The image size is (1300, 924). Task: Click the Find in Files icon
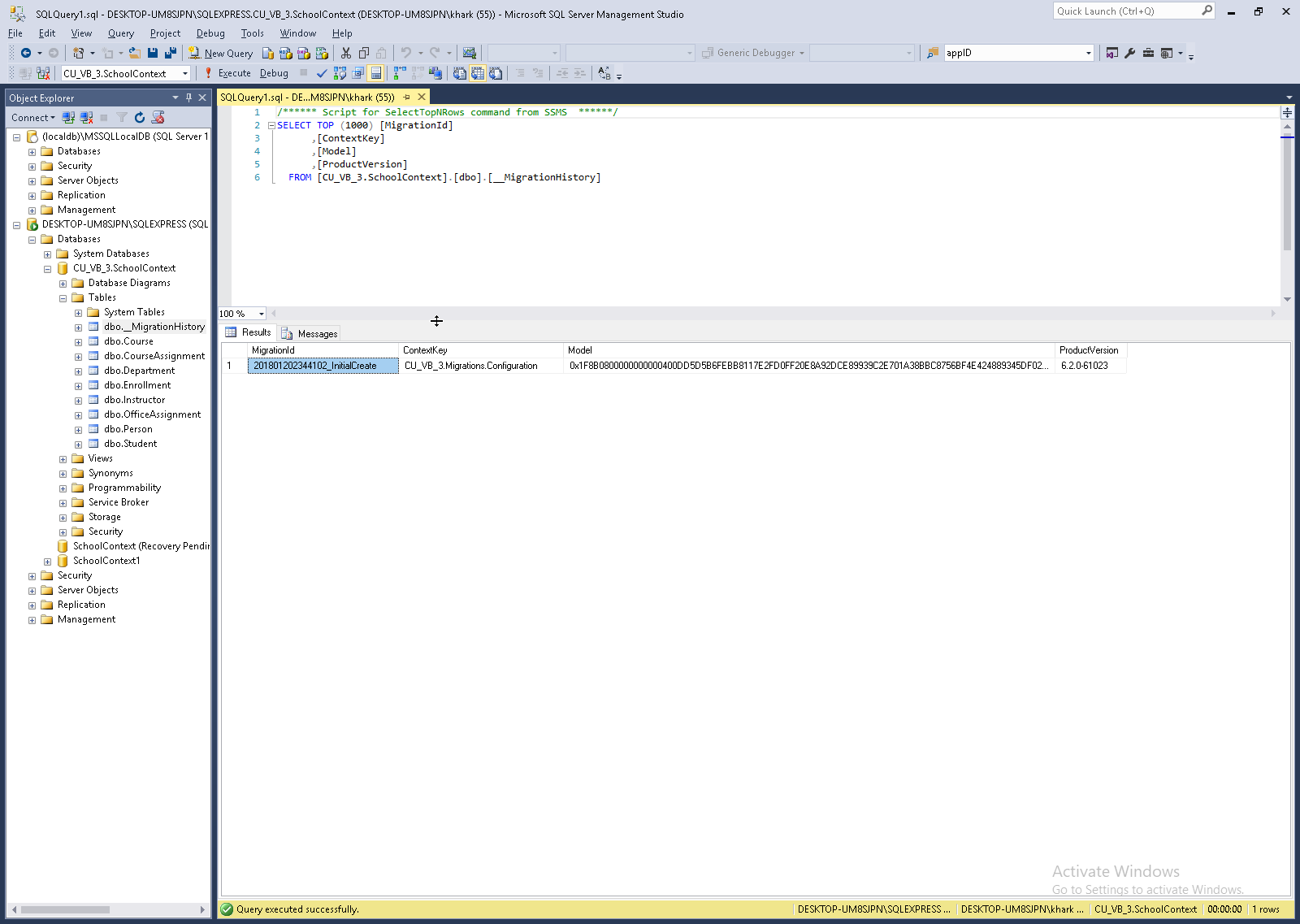tap(933, 53)
